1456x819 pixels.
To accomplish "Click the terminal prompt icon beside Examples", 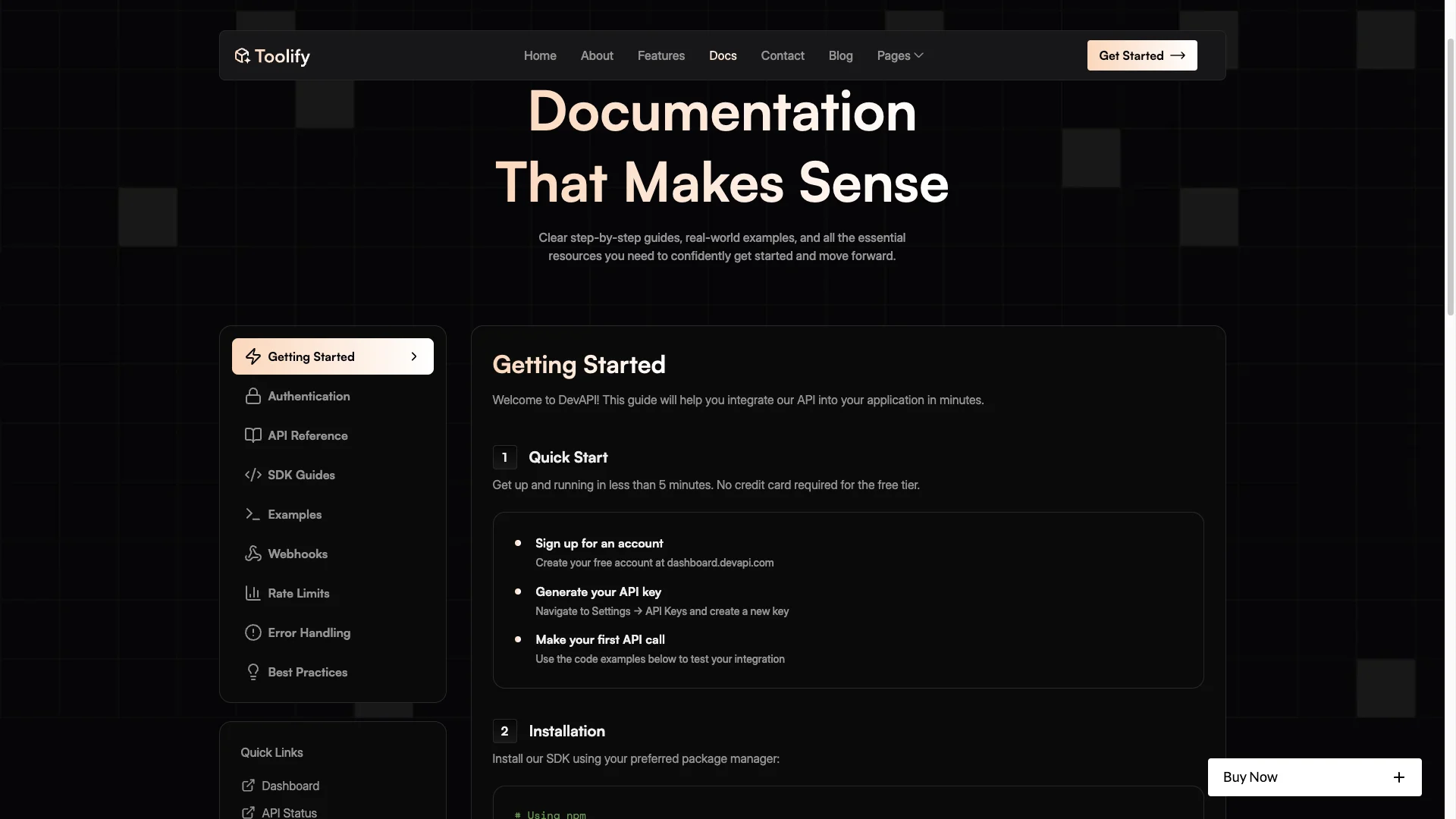I will click(x=253, y=514).
